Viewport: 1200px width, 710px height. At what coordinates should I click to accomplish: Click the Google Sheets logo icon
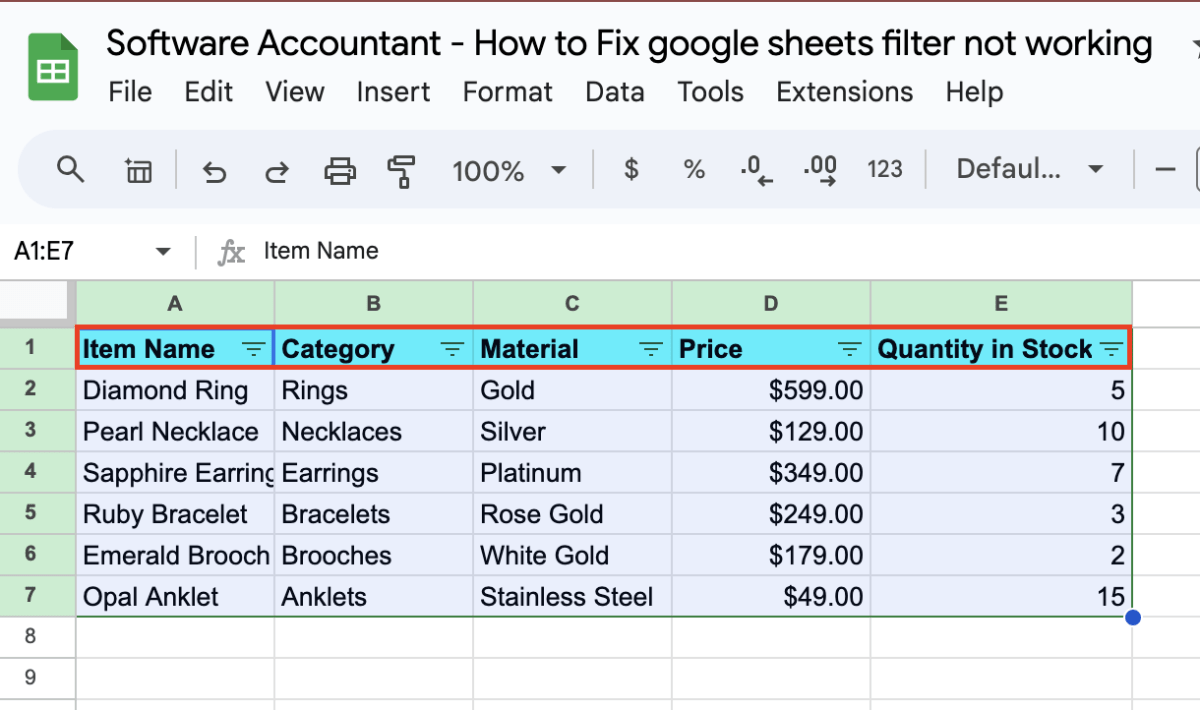pyautogui.click(x=53, y=67)
